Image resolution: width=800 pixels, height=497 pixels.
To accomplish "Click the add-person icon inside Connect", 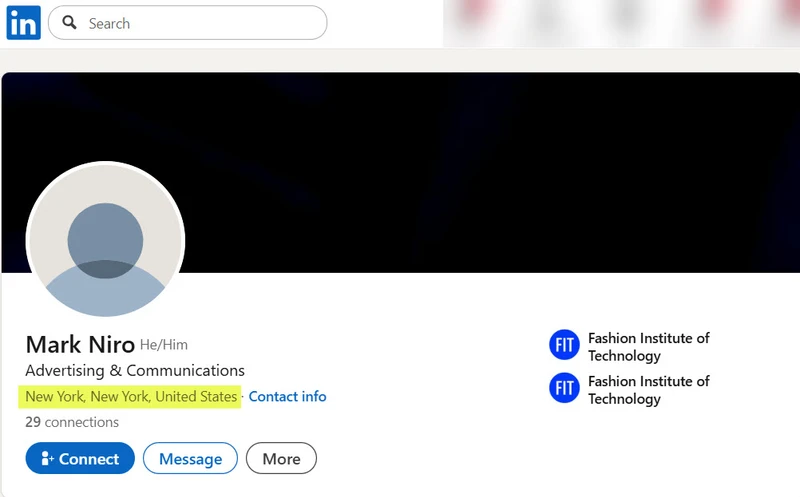I will (47, 459).
